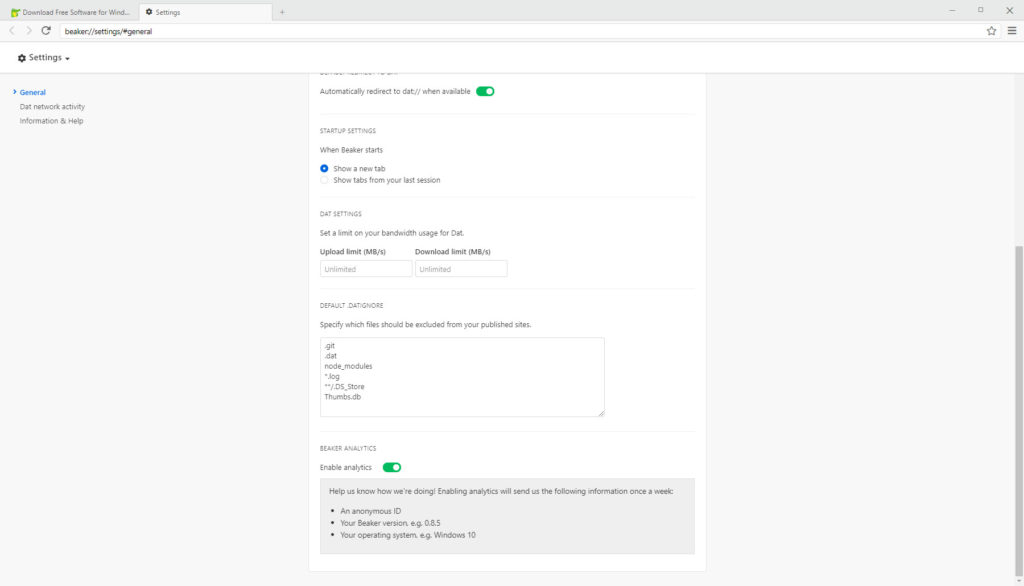Click the 'Beaker Analytics' heading

(348, 448)
